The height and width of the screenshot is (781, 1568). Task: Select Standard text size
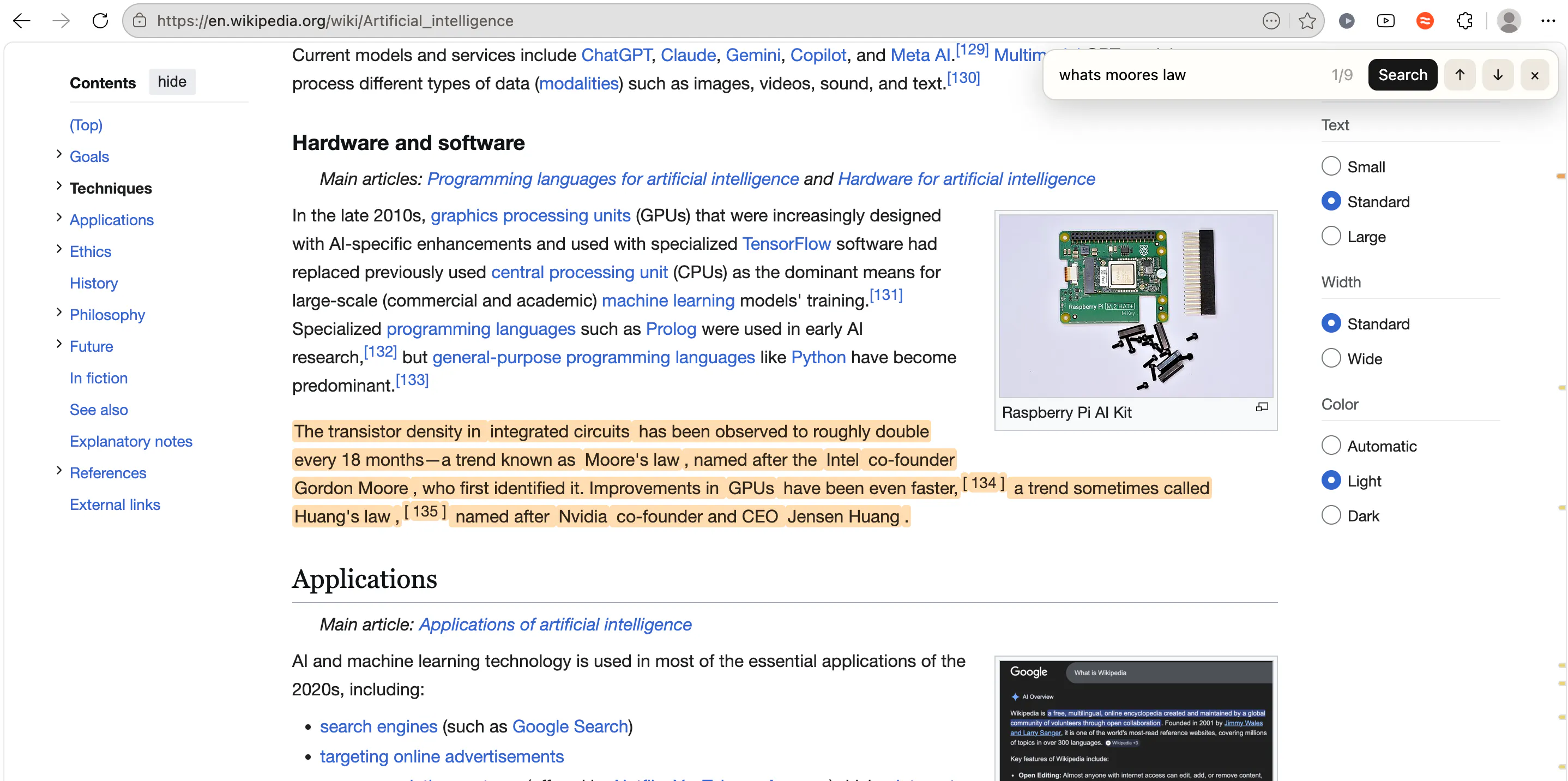pyautogui.click(x=1331, y=201)
